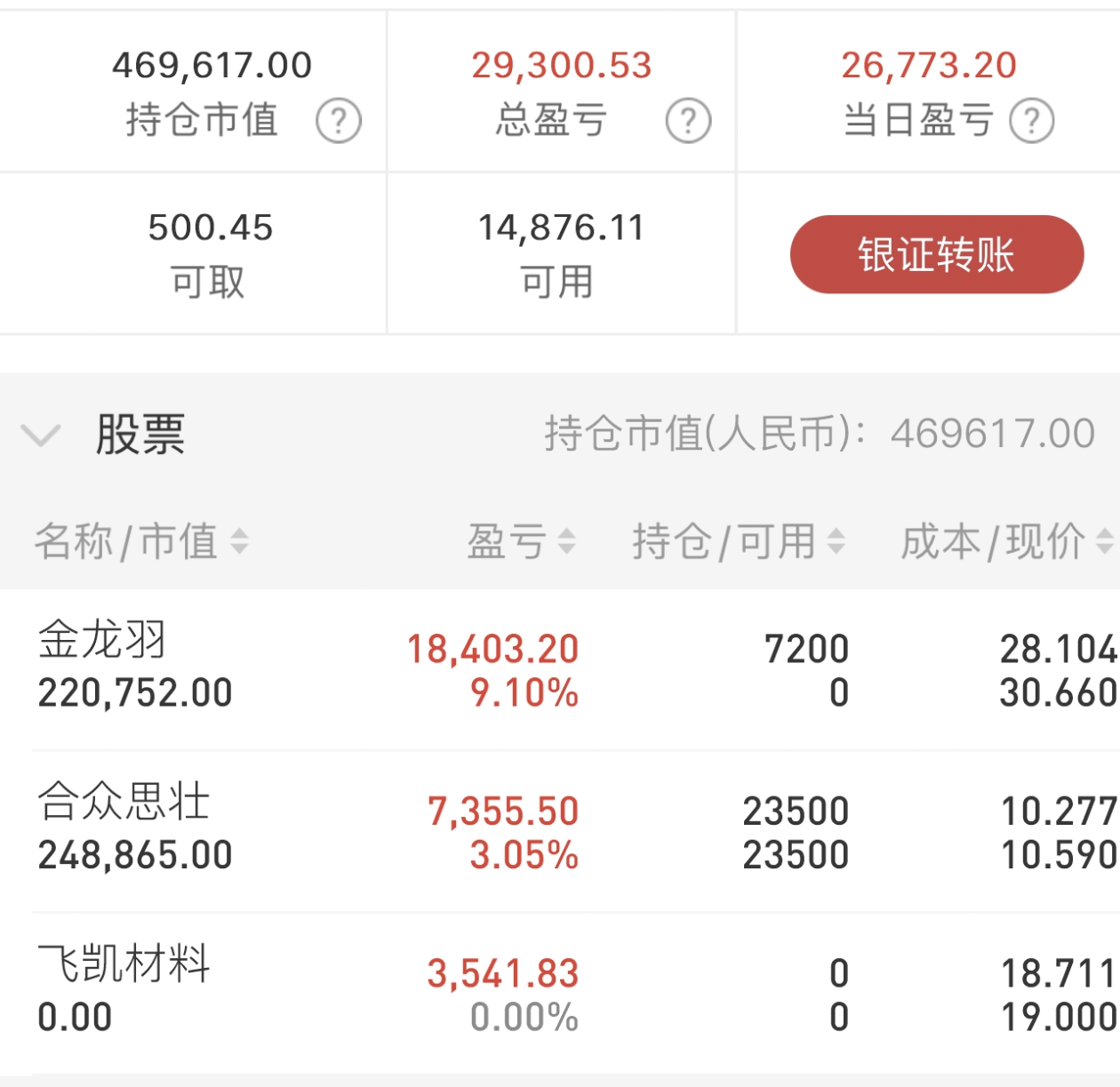The image size is (1120, 1087).
Task: Sort by 盈亏 column header
Action: pos(507,541)
